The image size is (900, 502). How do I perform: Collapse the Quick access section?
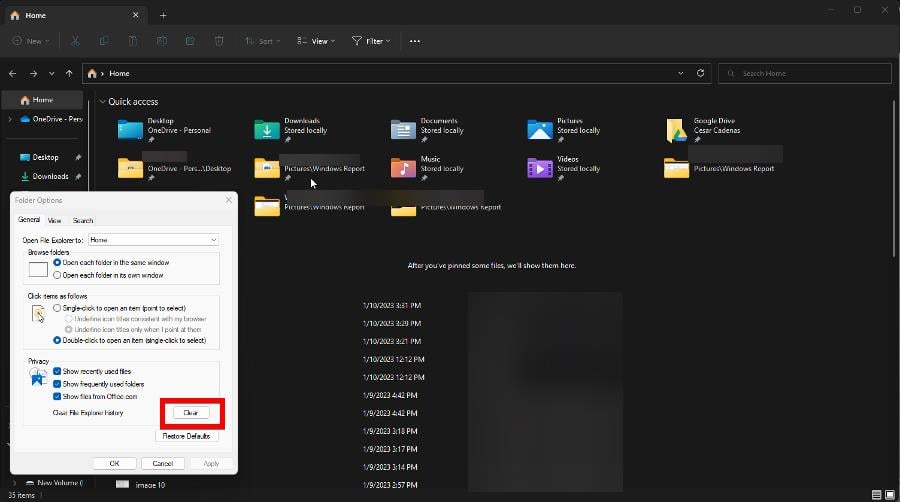pos(103,102)
